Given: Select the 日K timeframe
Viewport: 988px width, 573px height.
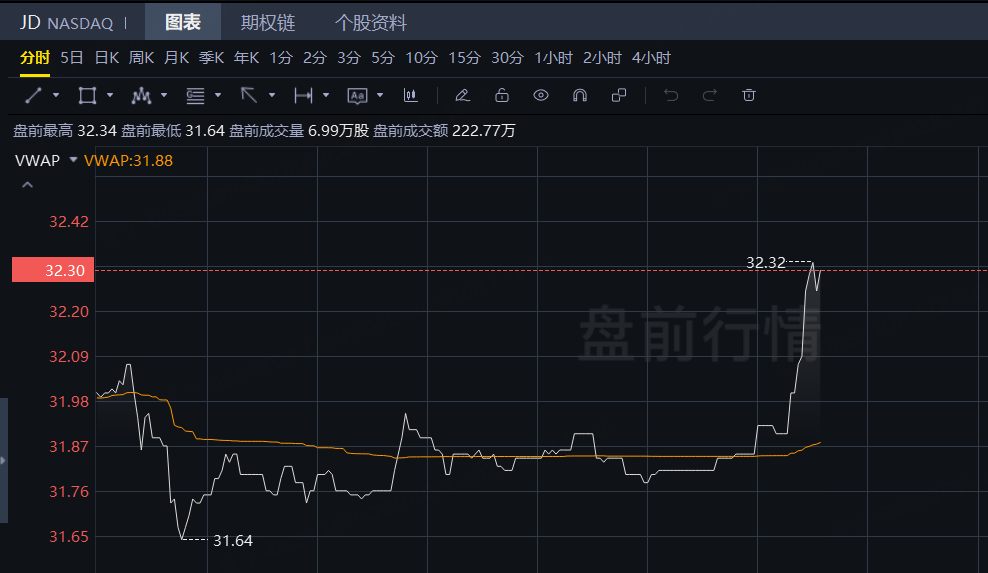Looking at the screenshot, I should (107, 58).
